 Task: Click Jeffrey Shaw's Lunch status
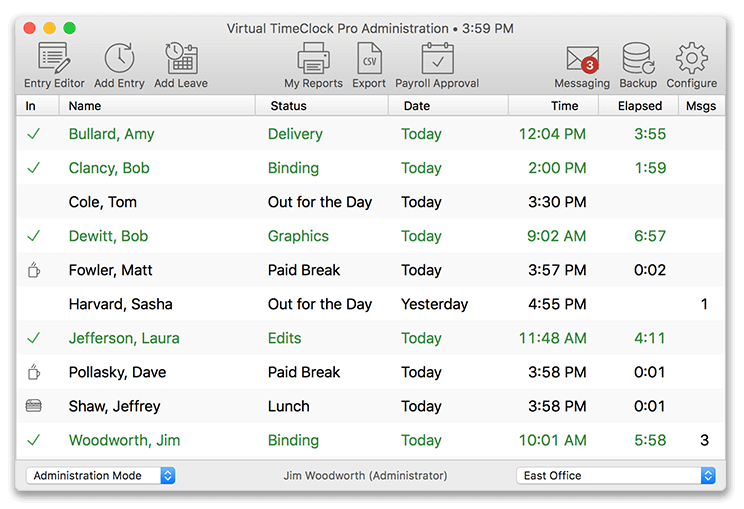(x=288, y=406)
